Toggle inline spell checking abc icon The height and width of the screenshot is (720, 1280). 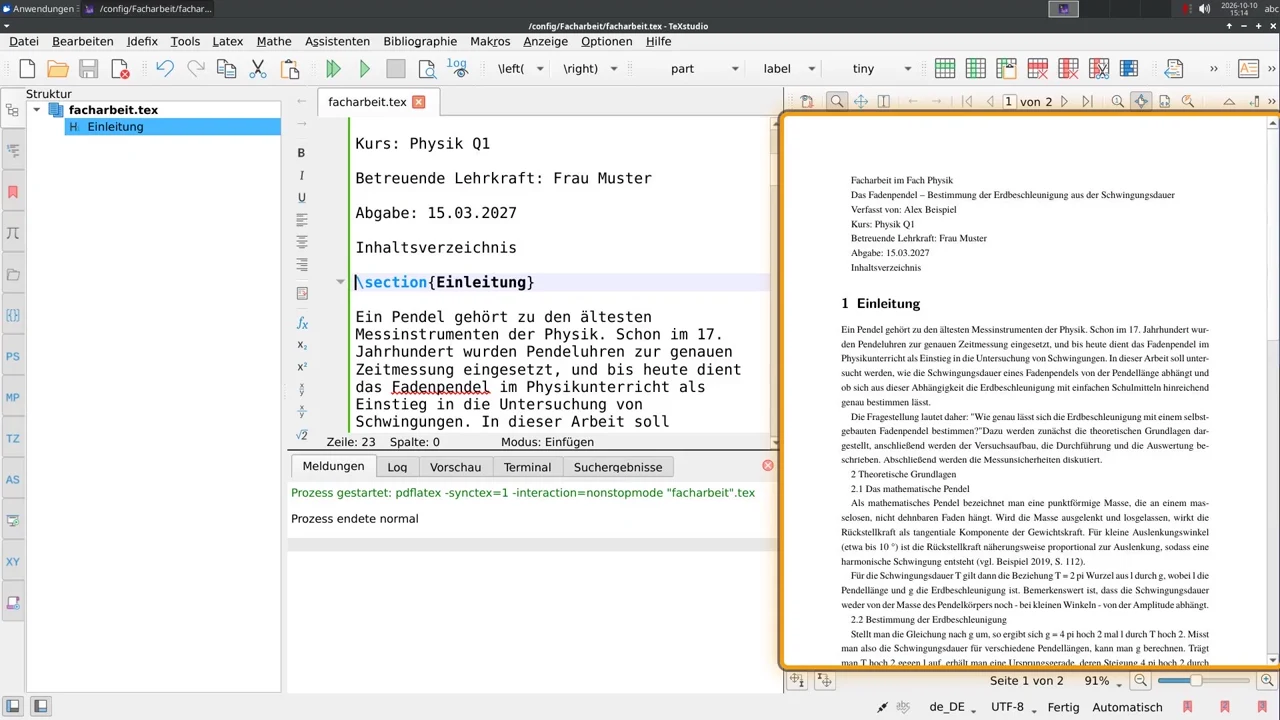tap(903, 707)
